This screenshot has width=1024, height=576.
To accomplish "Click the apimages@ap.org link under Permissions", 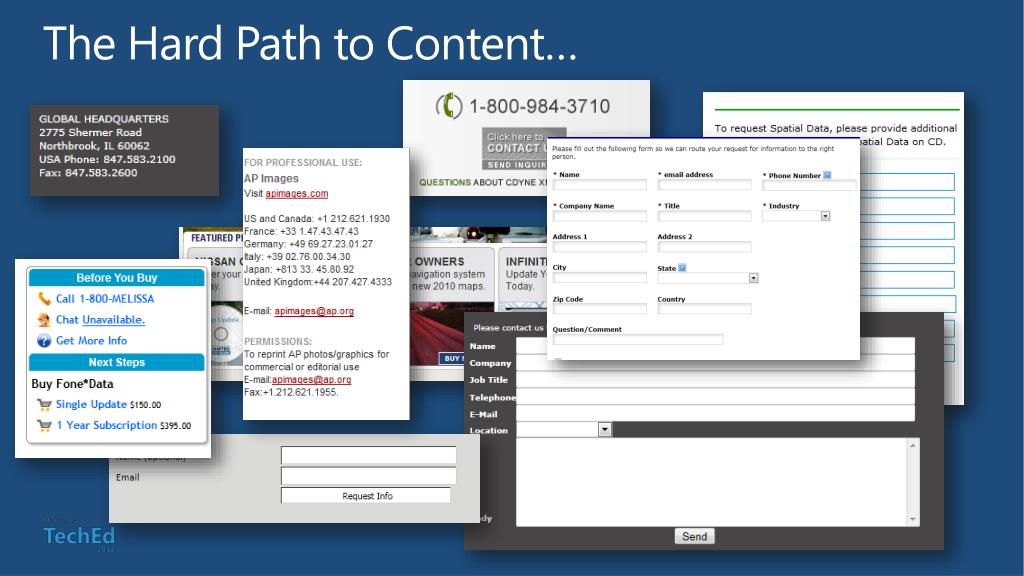I will pyautogui.click(x=312, y=379).
